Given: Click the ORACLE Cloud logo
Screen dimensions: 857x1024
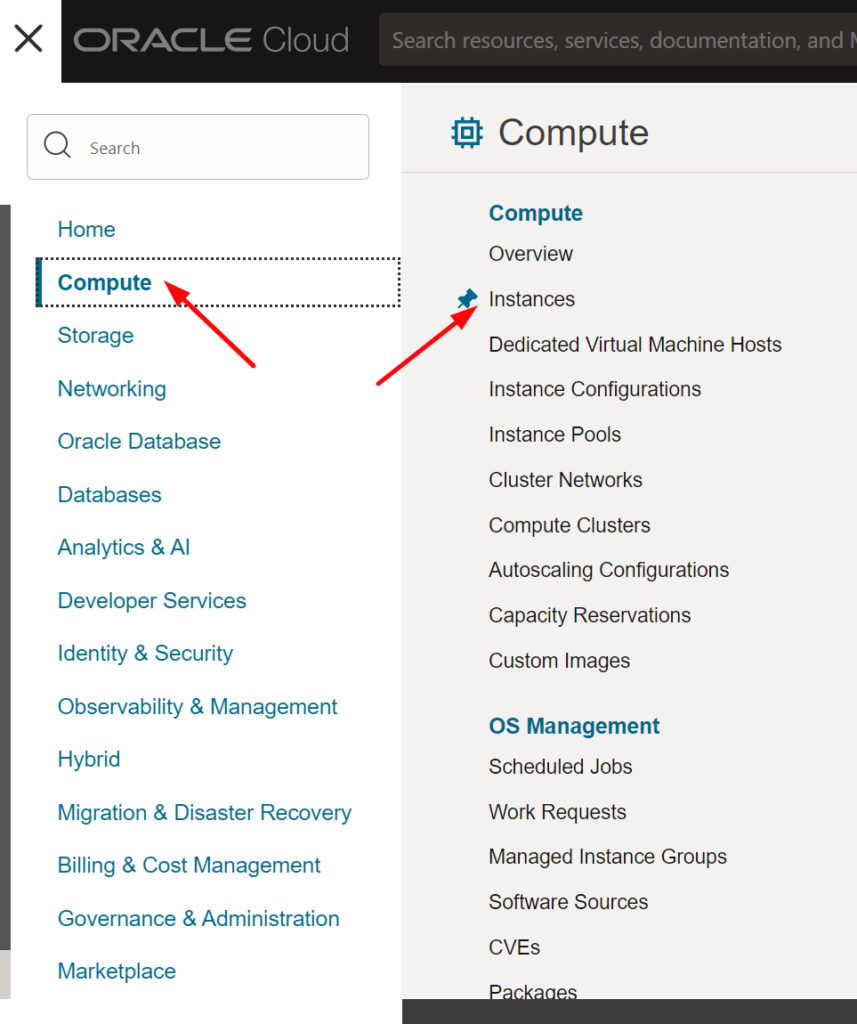Looking at the screenshot, I should 211,40.
